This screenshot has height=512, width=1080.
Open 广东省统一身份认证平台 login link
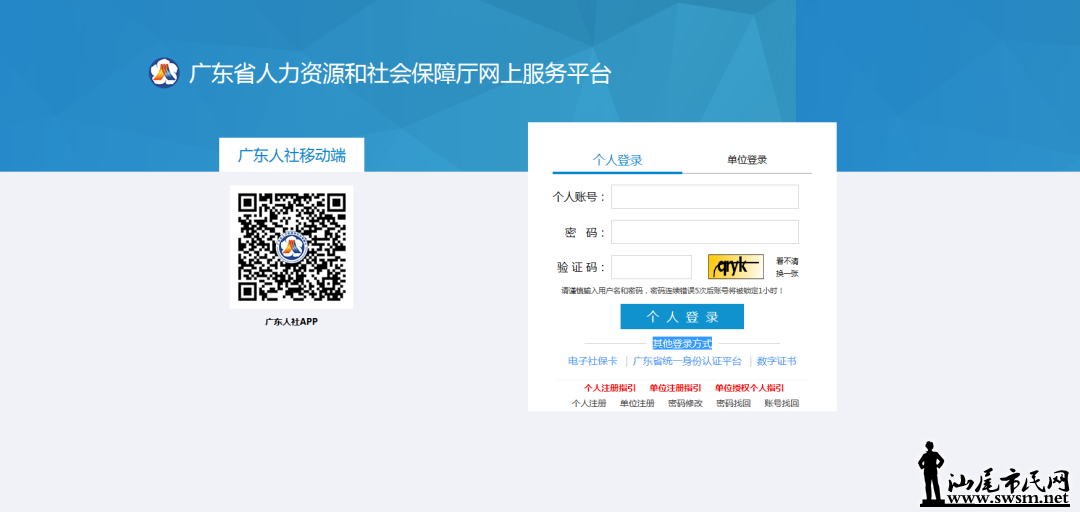(687, 361)
